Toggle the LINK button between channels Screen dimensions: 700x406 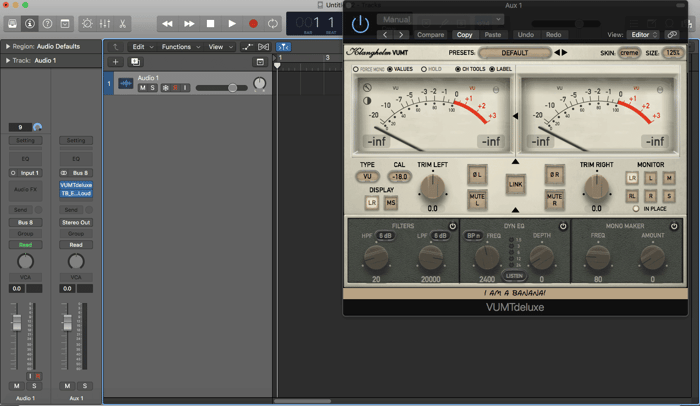(515, 184)
